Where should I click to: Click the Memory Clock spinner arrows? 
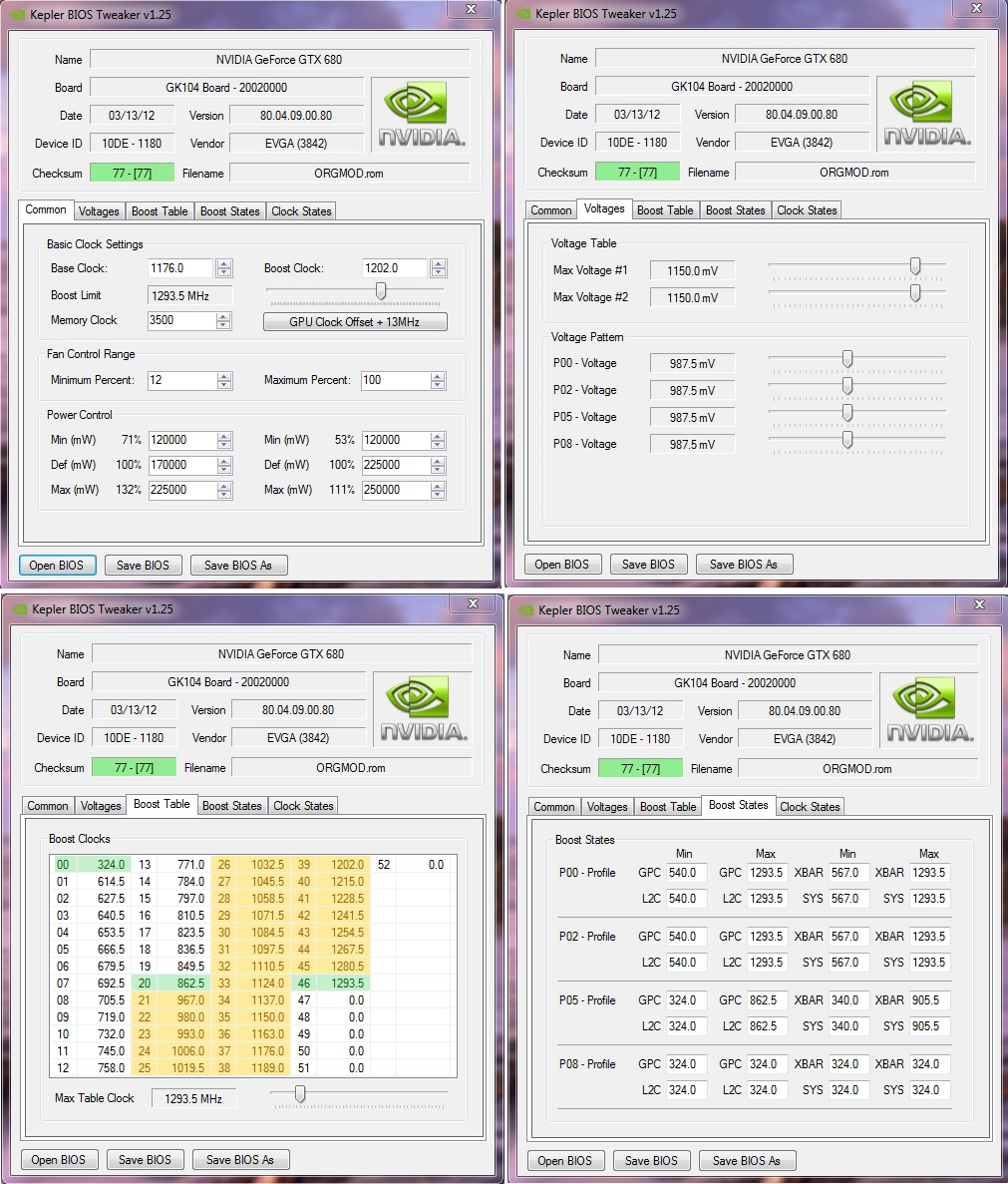coord(223,320)
